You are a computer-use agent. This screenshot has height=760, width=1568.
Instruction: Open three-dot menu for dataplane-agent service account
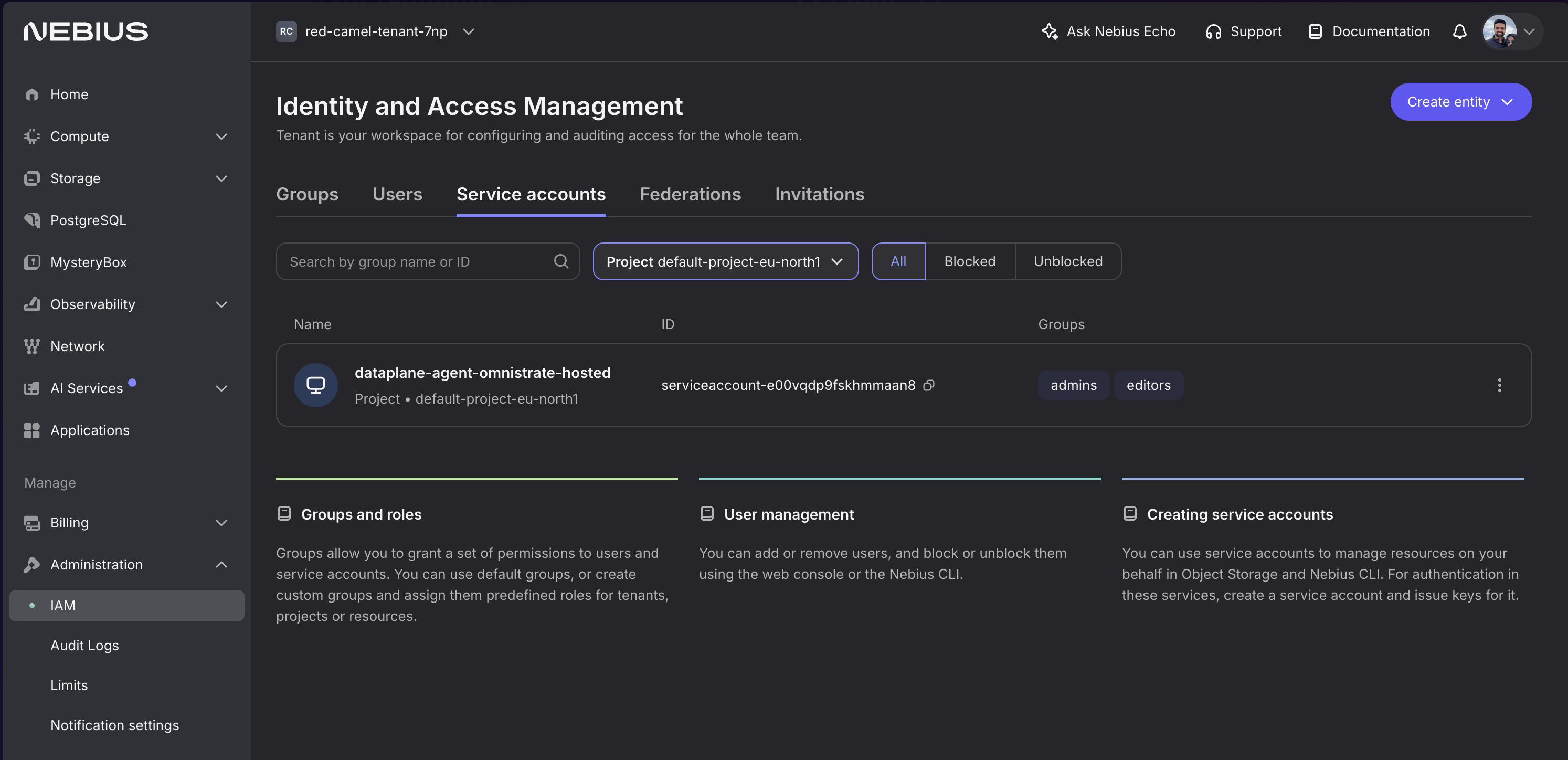1499,385
